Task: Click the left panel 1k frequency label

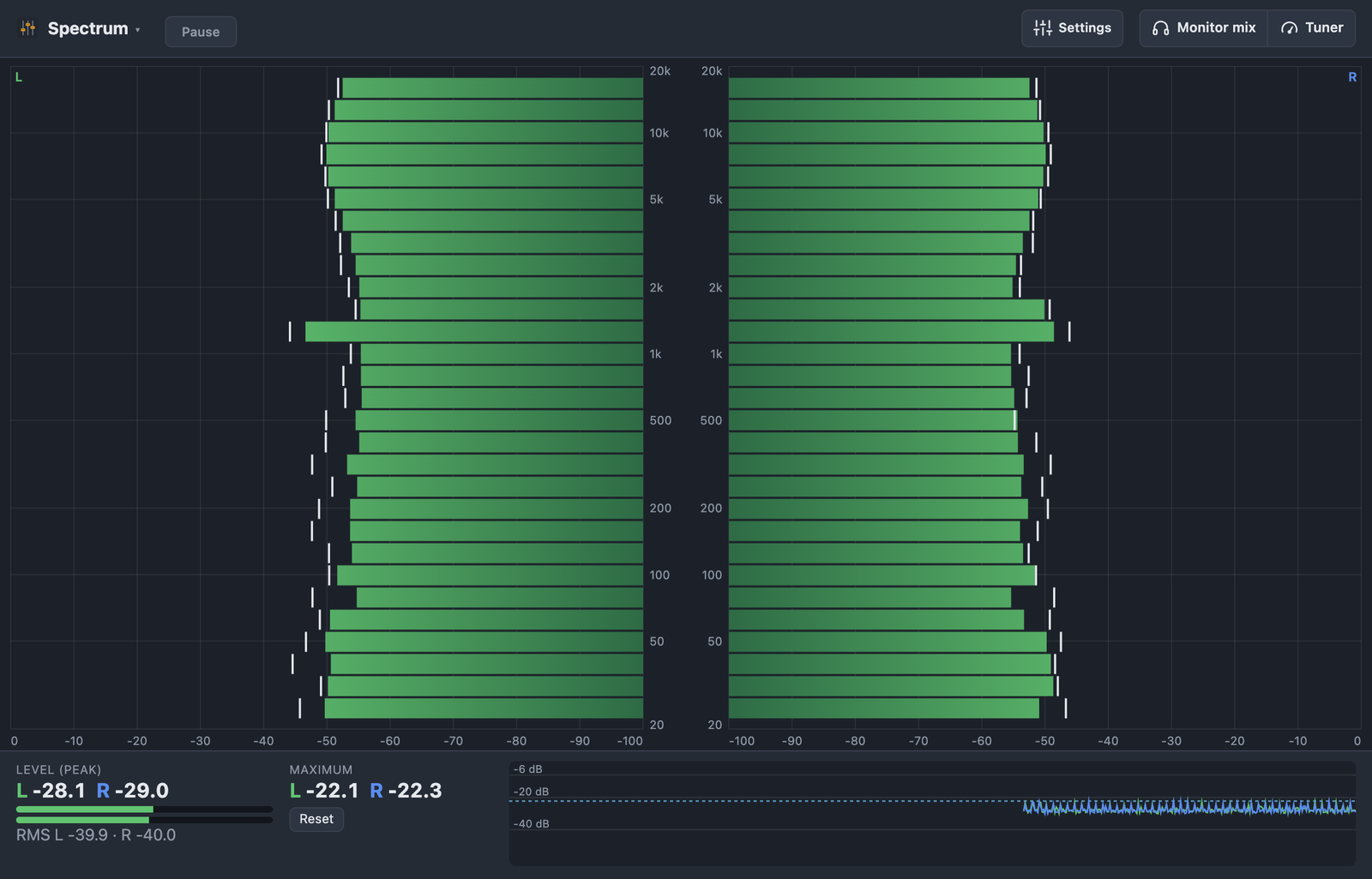Action: click(x=656, y=354)
